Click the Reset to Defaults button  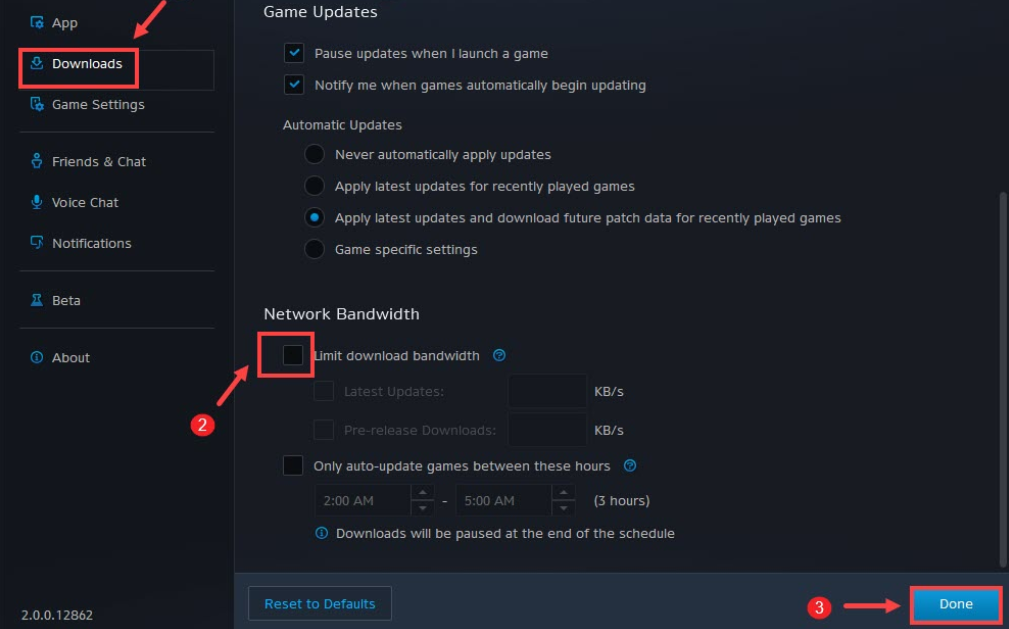(x=320, y=603)
